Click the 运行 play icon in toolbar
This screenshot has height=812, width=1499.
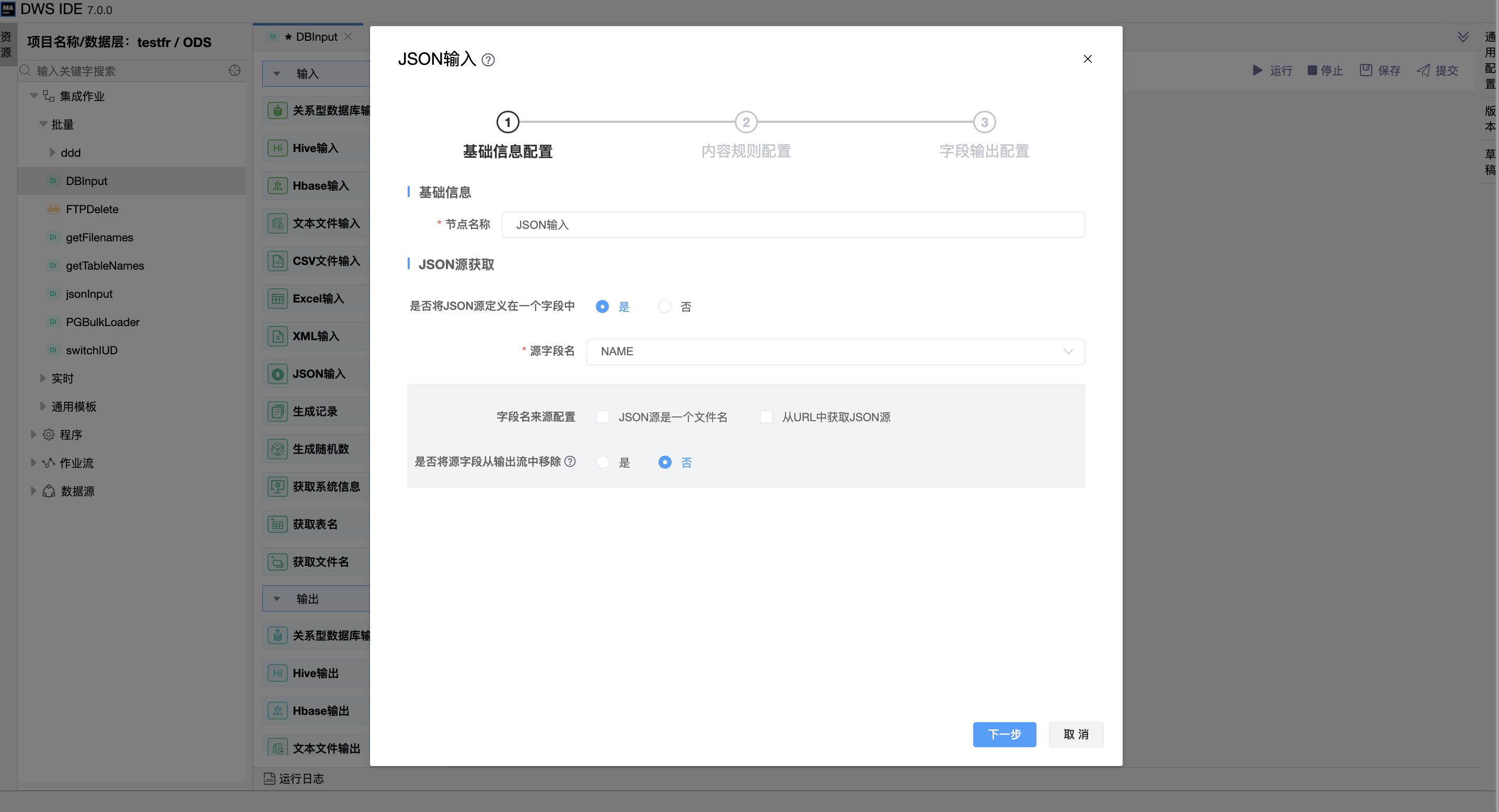pos(1257,71)
